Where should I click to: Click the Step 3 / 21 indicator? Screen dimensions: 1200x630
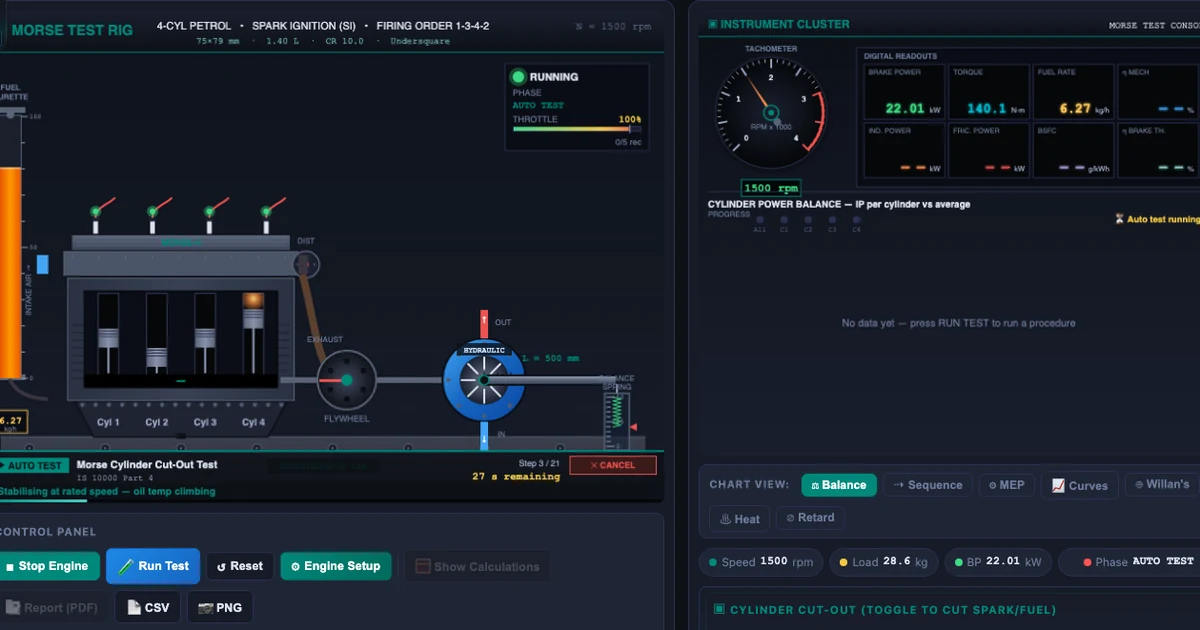540,464
